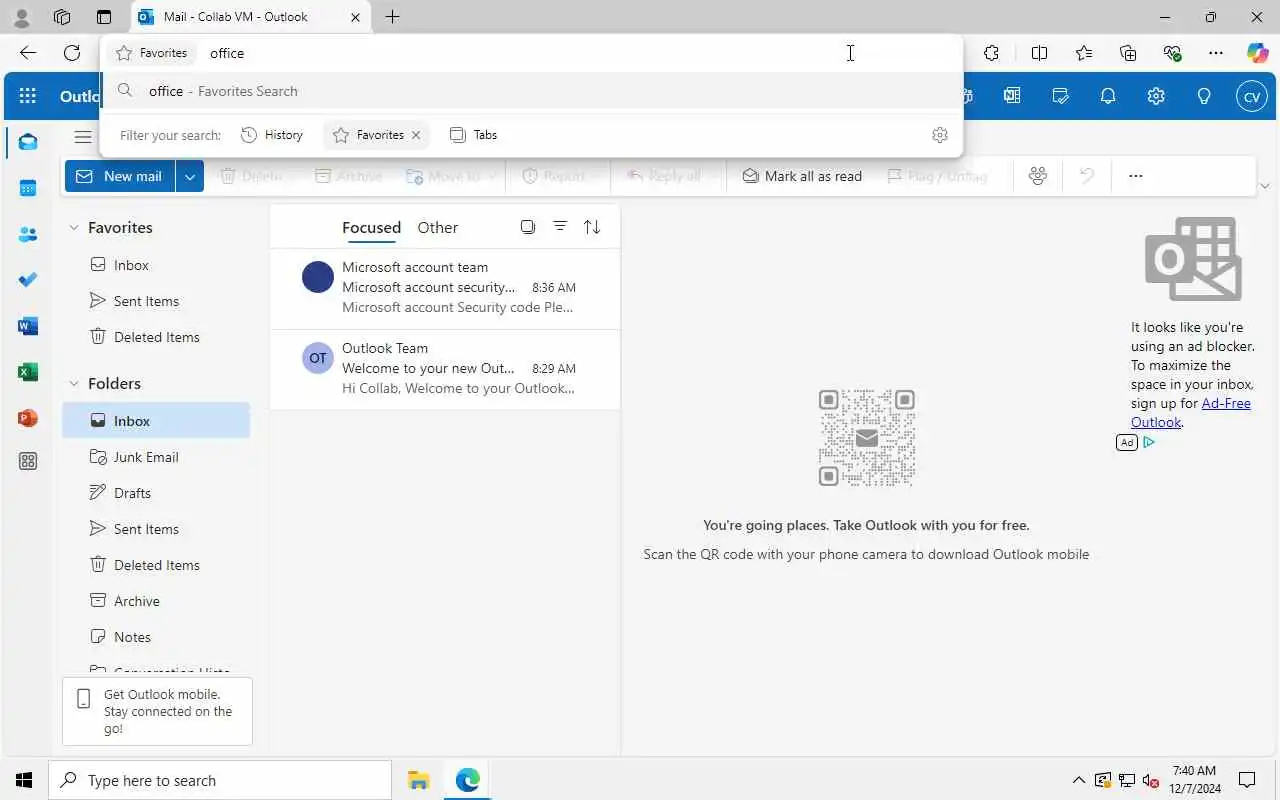Viewport: 1280px width, 800px height.
Task: Open the Windows Start menu
Action: pyautogui.click(x=24, y=780)
